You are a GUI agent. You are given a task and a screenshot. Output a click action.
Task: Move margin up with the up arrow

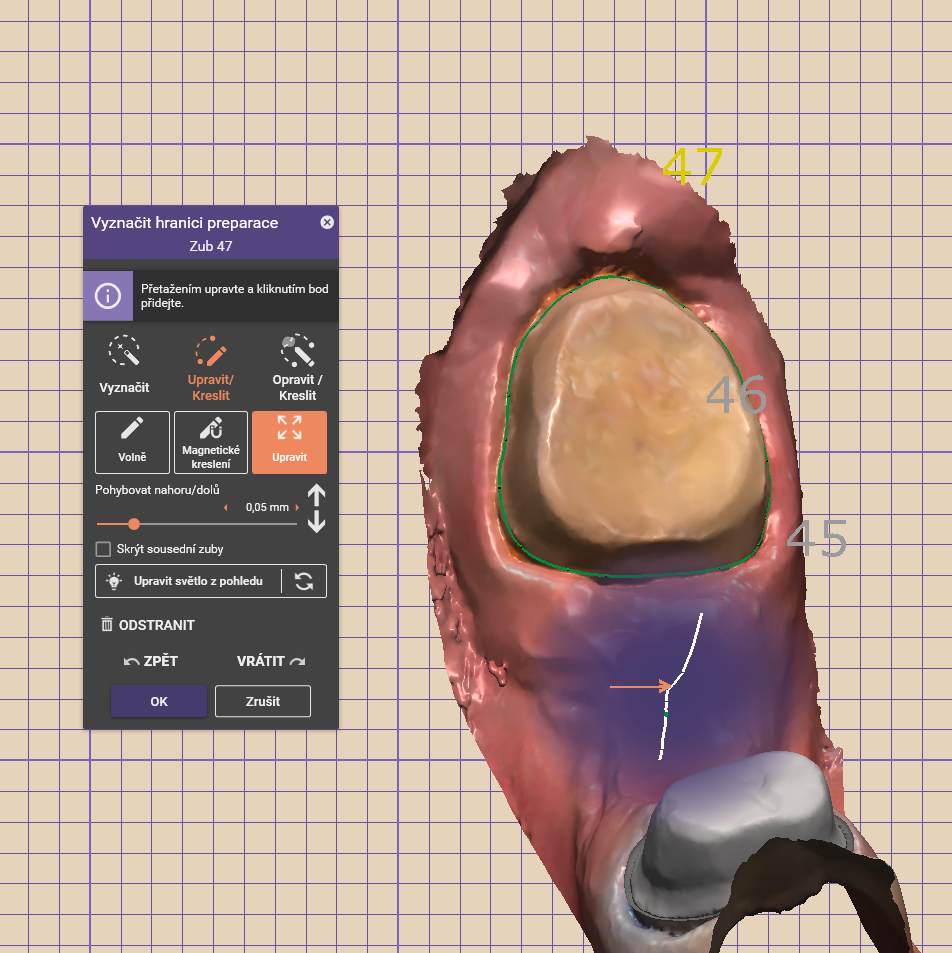(x=317, y=496)
